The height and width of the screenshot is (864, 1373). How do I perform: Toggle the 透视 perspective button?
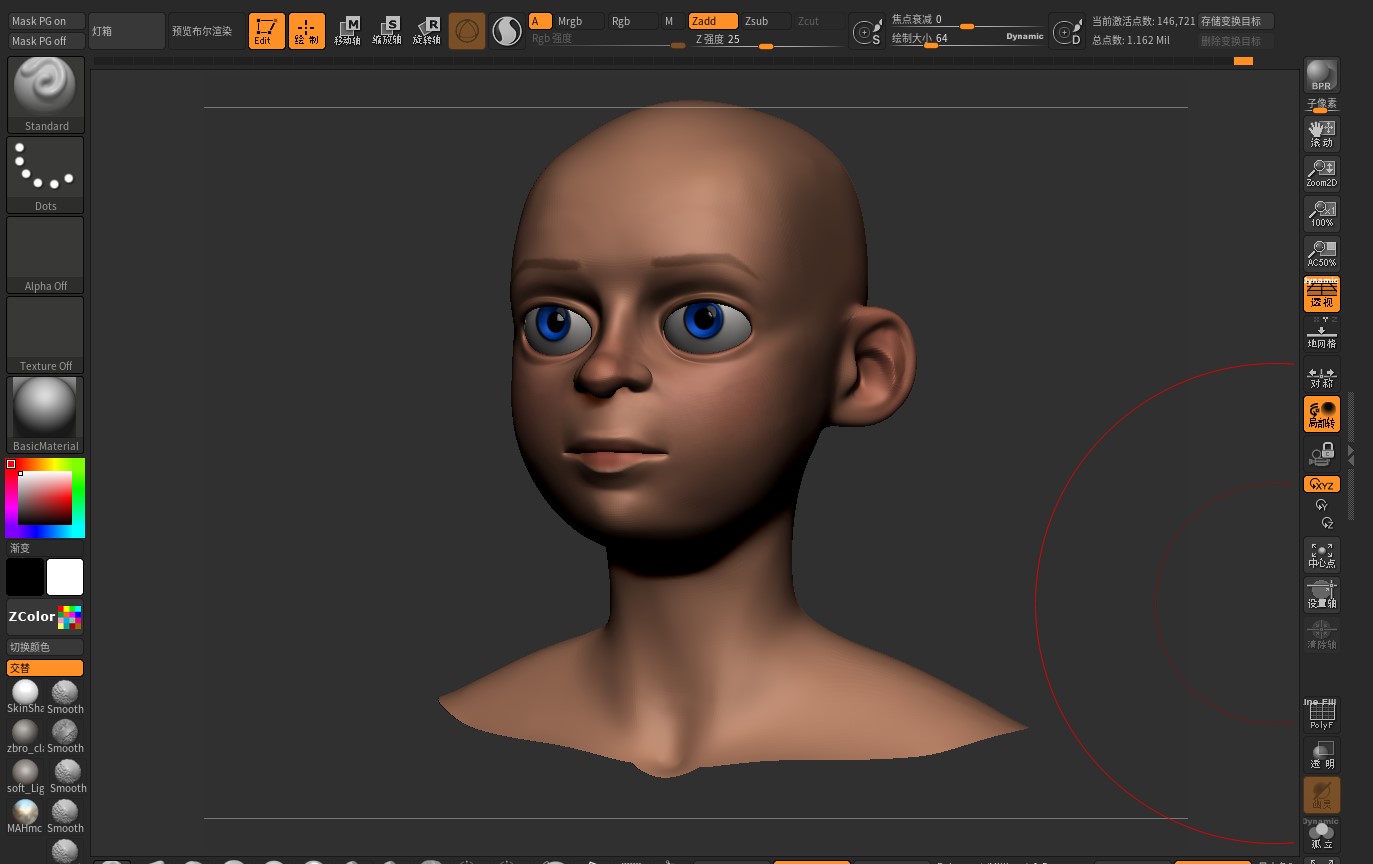1322,294
